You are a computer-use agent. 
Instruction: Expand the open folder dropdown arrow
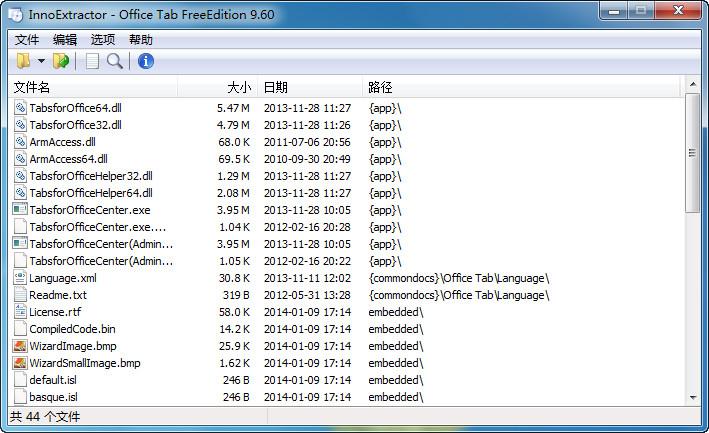pos(41,62)
